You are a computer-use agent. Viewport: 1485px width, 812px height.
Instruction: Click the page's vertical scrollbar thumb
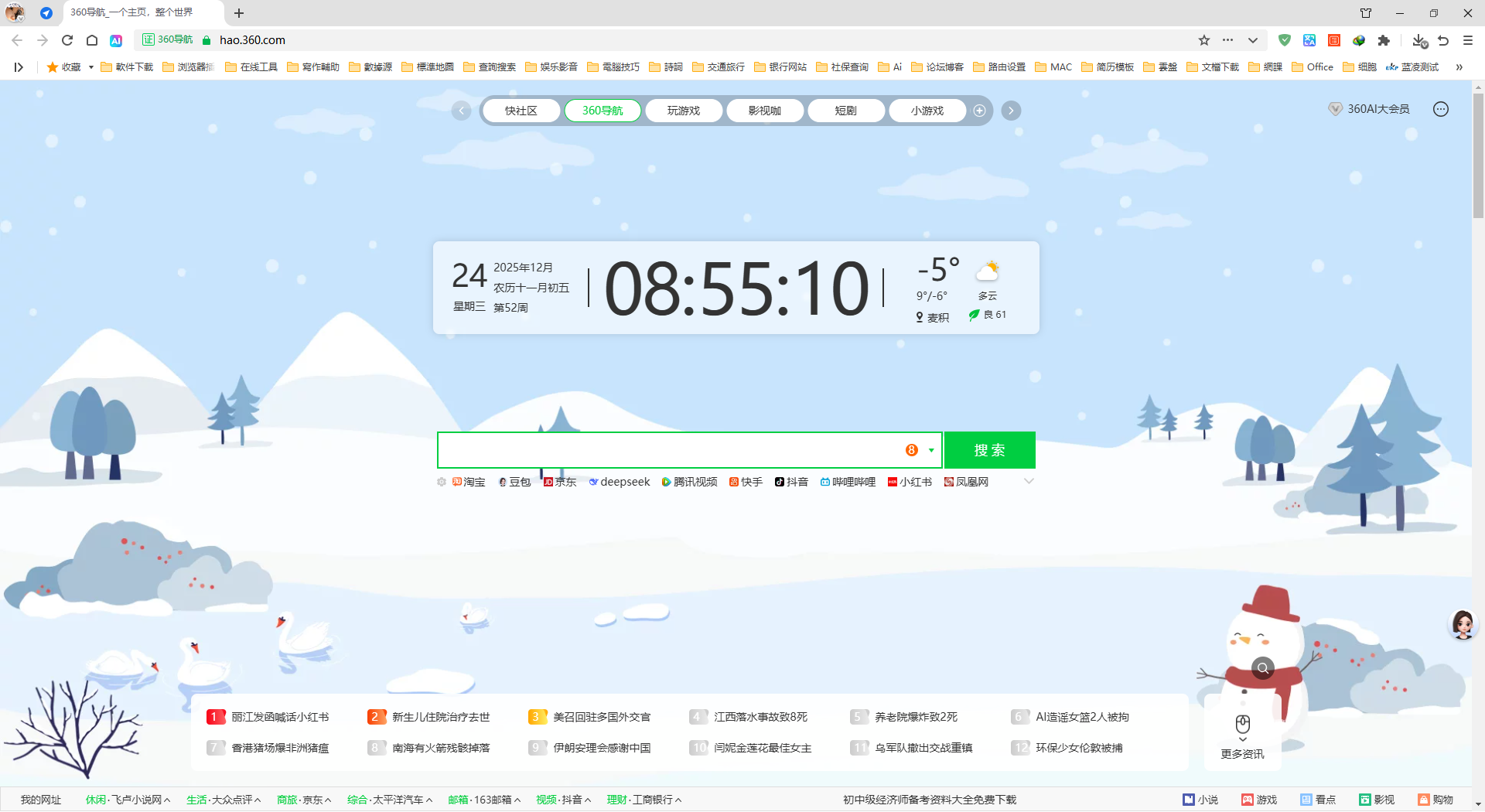(x=1478, y=155)
